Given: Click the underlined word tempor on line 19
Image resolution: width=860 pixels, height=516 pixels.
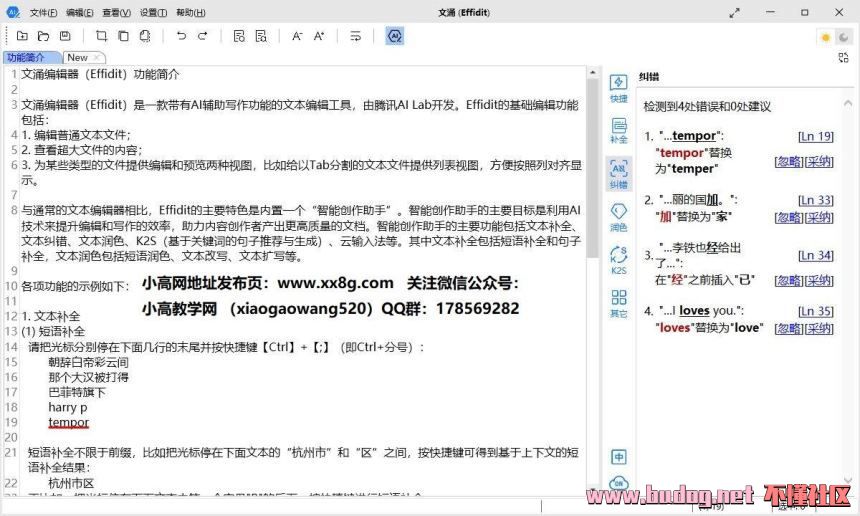Looking at the screenshot, I should coord(69,422).
